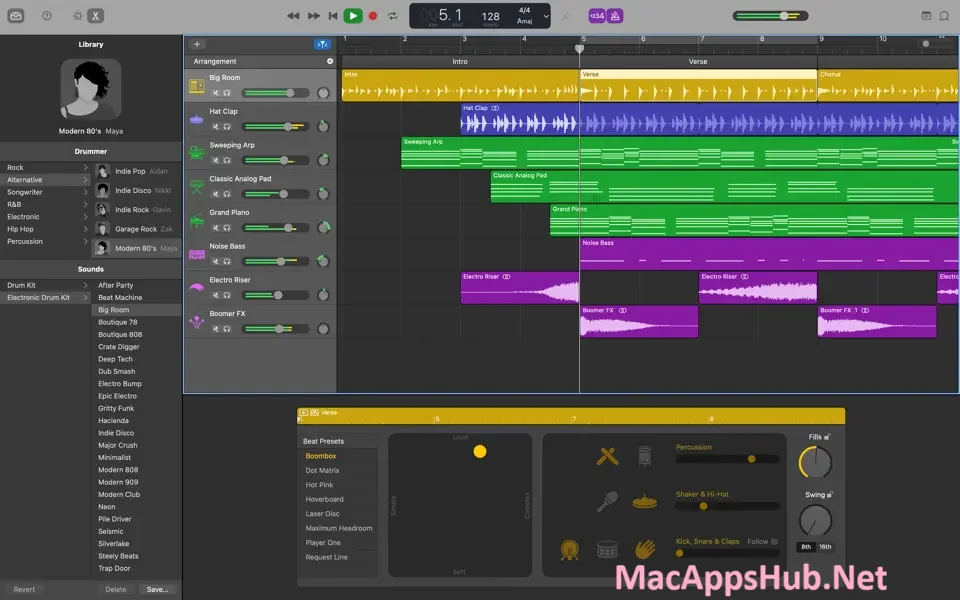Select the 16th swing button
This screenshot has width=960, height=600.
click(x=825, y=547)
